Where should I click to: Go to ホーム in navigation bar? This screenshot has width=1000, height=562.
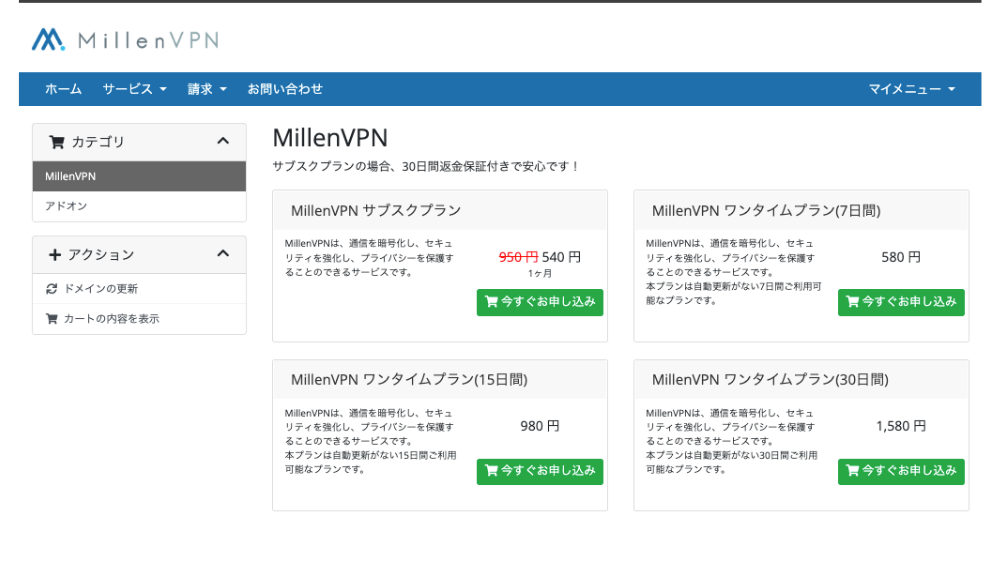point(63,89)
